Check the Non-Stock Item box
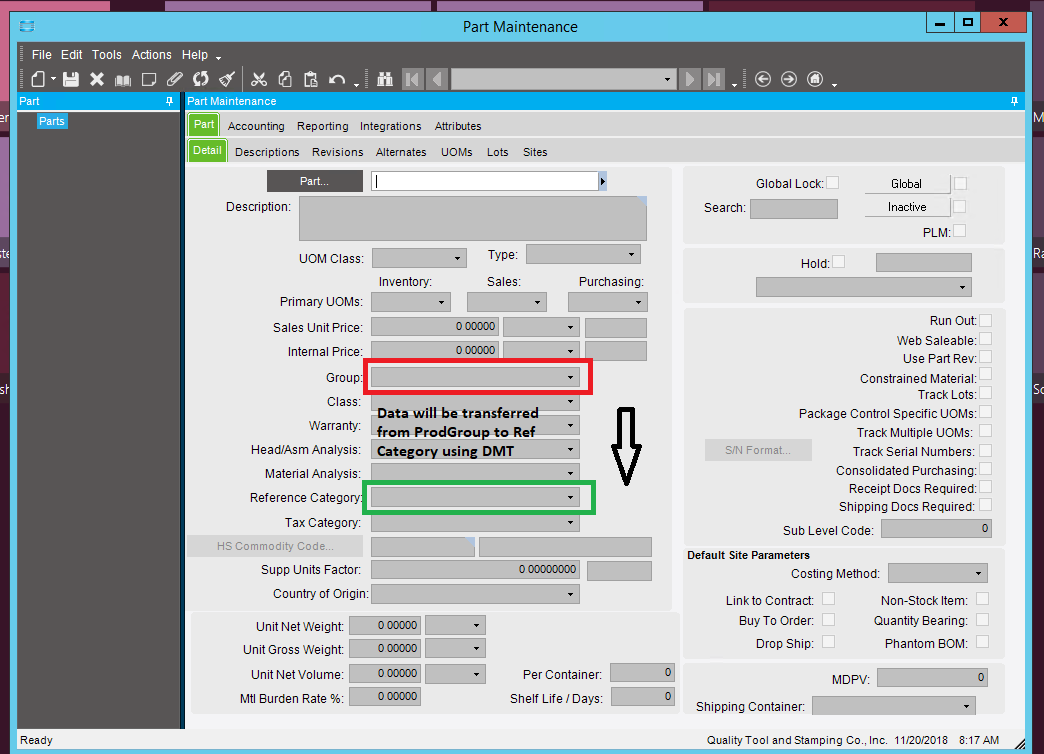 982,599
